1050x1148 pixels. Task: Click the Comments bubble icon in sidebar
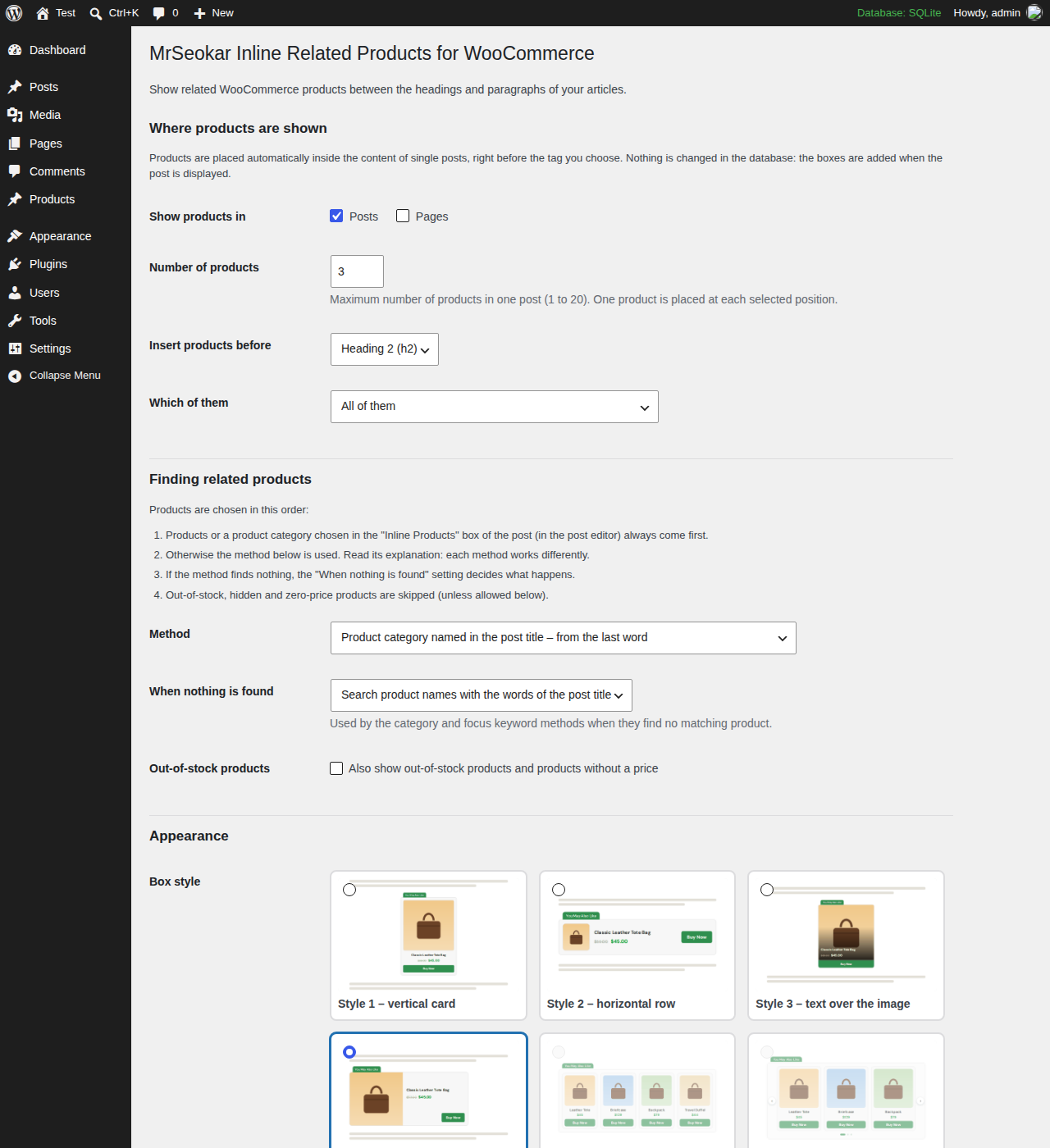pos(15,171)
